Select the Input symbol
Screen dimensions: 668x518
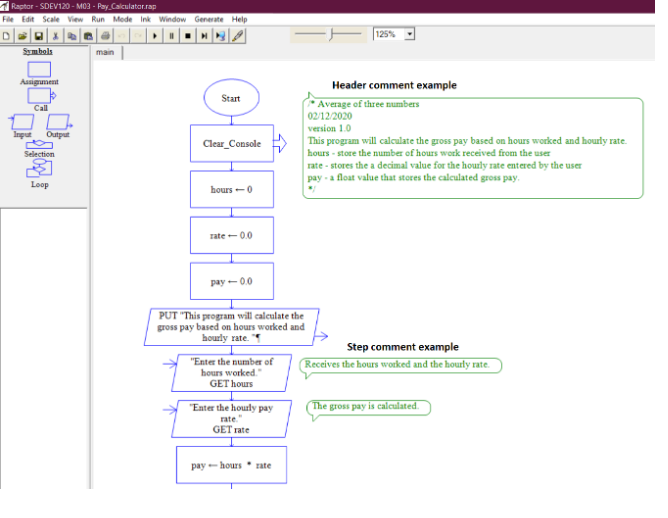21,122
